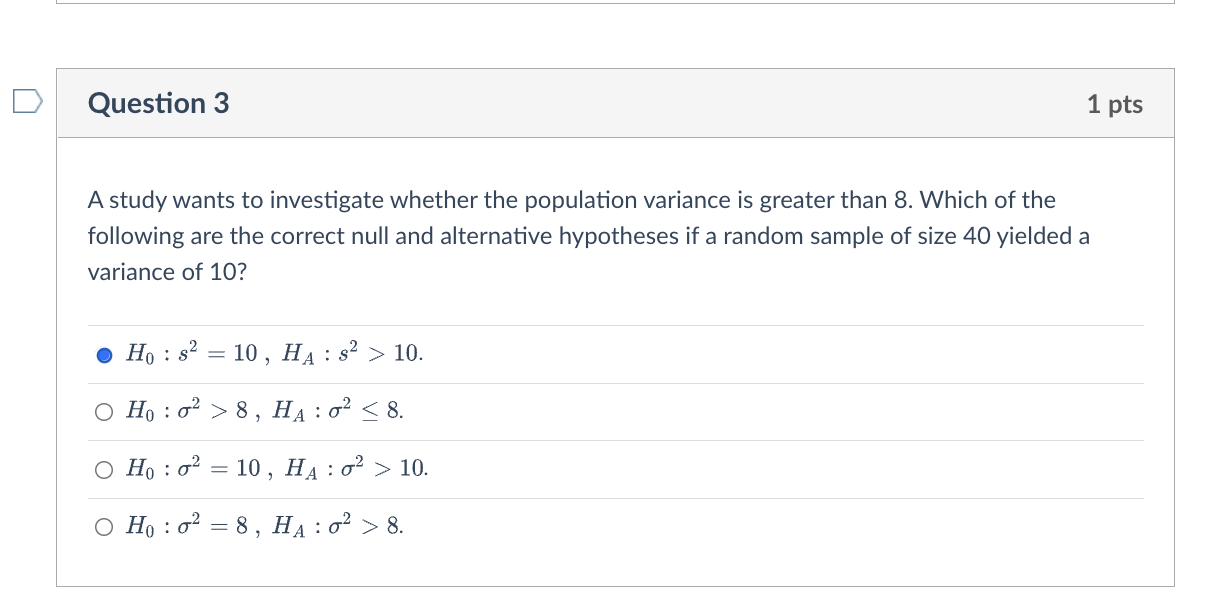
Task: Pick the radio button for H0: σ² = 10
Action: tap(105, 469)
